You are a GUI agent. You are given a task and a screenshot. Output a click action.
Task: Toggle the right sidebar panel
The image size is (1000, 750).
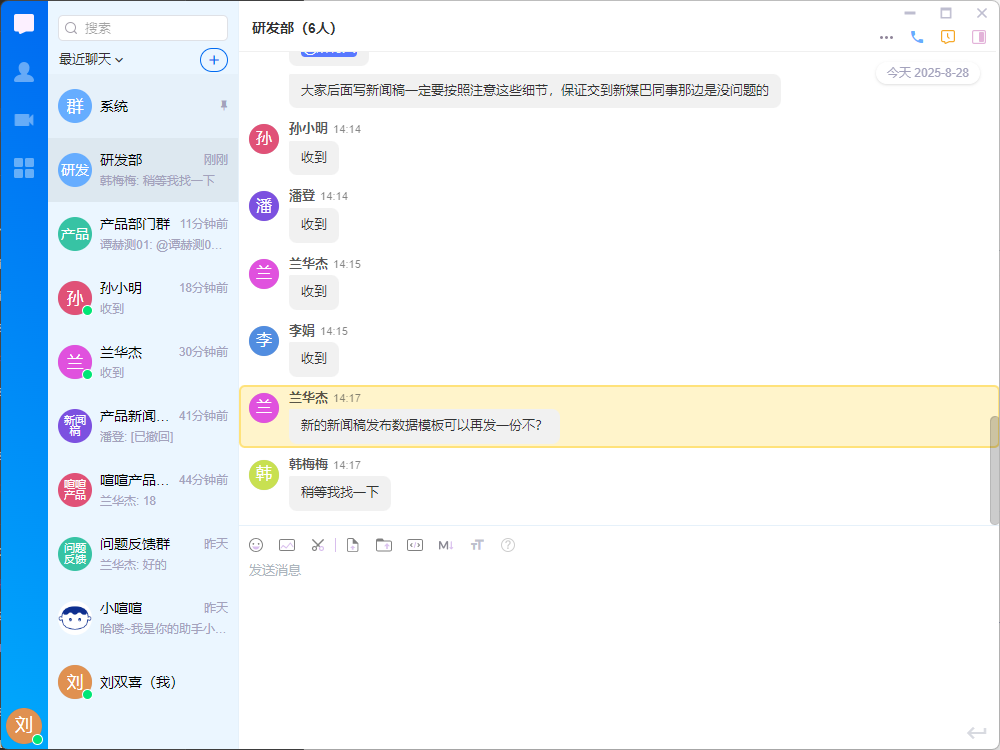[x=979, y=37]
